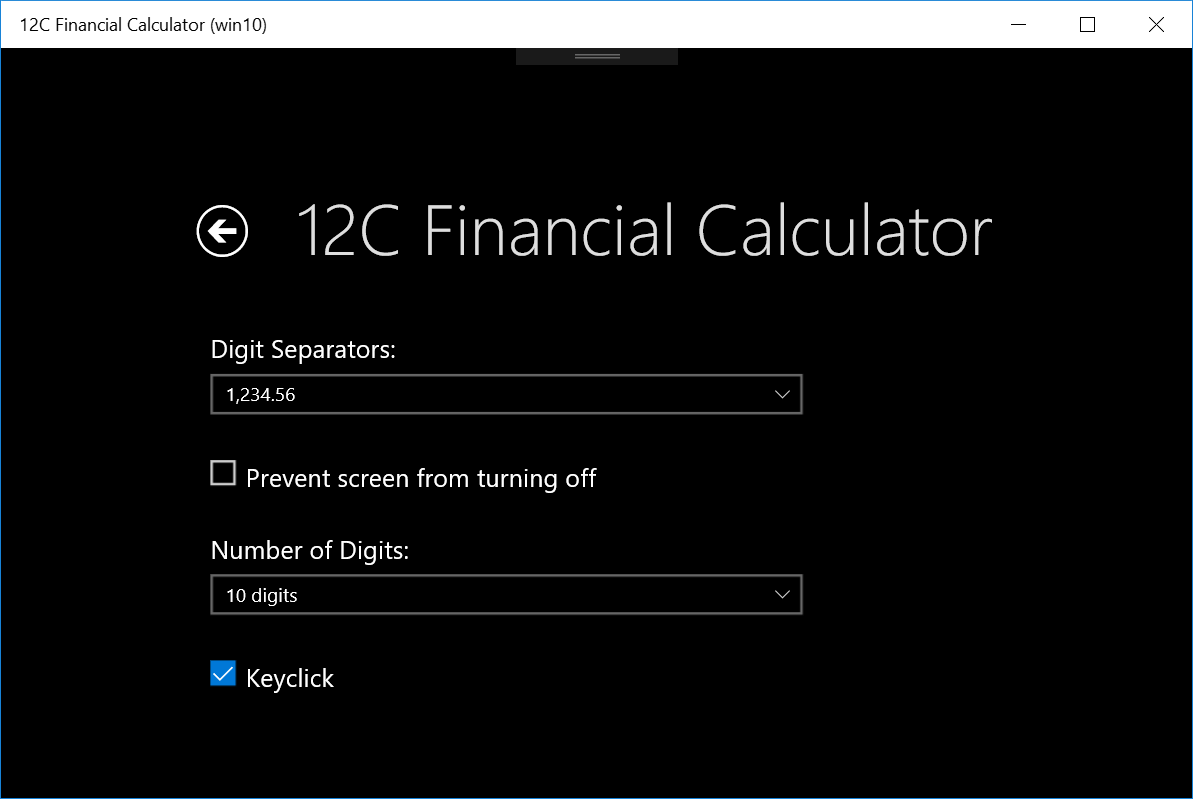Open the Number of Digits dropdown
Image resolution: width=1193 pixels, height=799 pixels.
pyautogui.click(x=506, y=594)
